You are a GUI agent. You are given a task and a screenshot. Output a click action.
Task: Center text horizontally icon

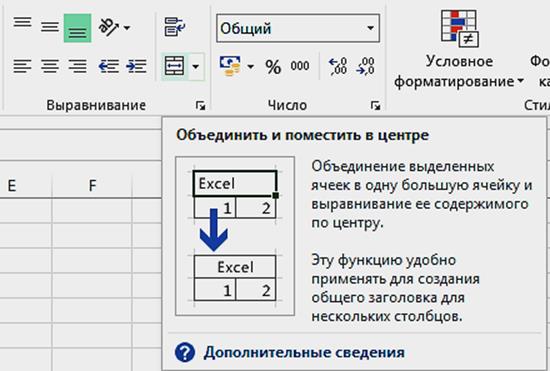[x=50, y=66]
